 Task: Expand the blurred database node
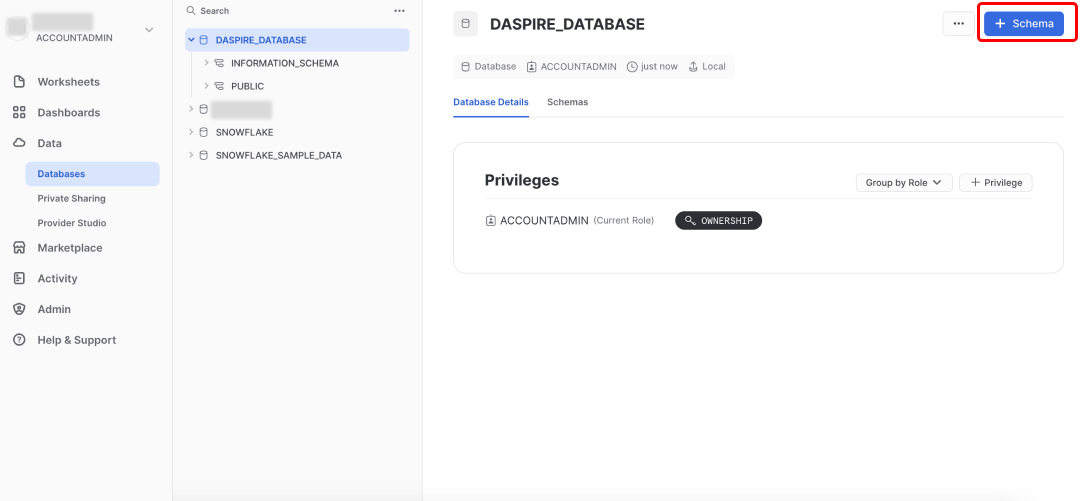[191, 109]
